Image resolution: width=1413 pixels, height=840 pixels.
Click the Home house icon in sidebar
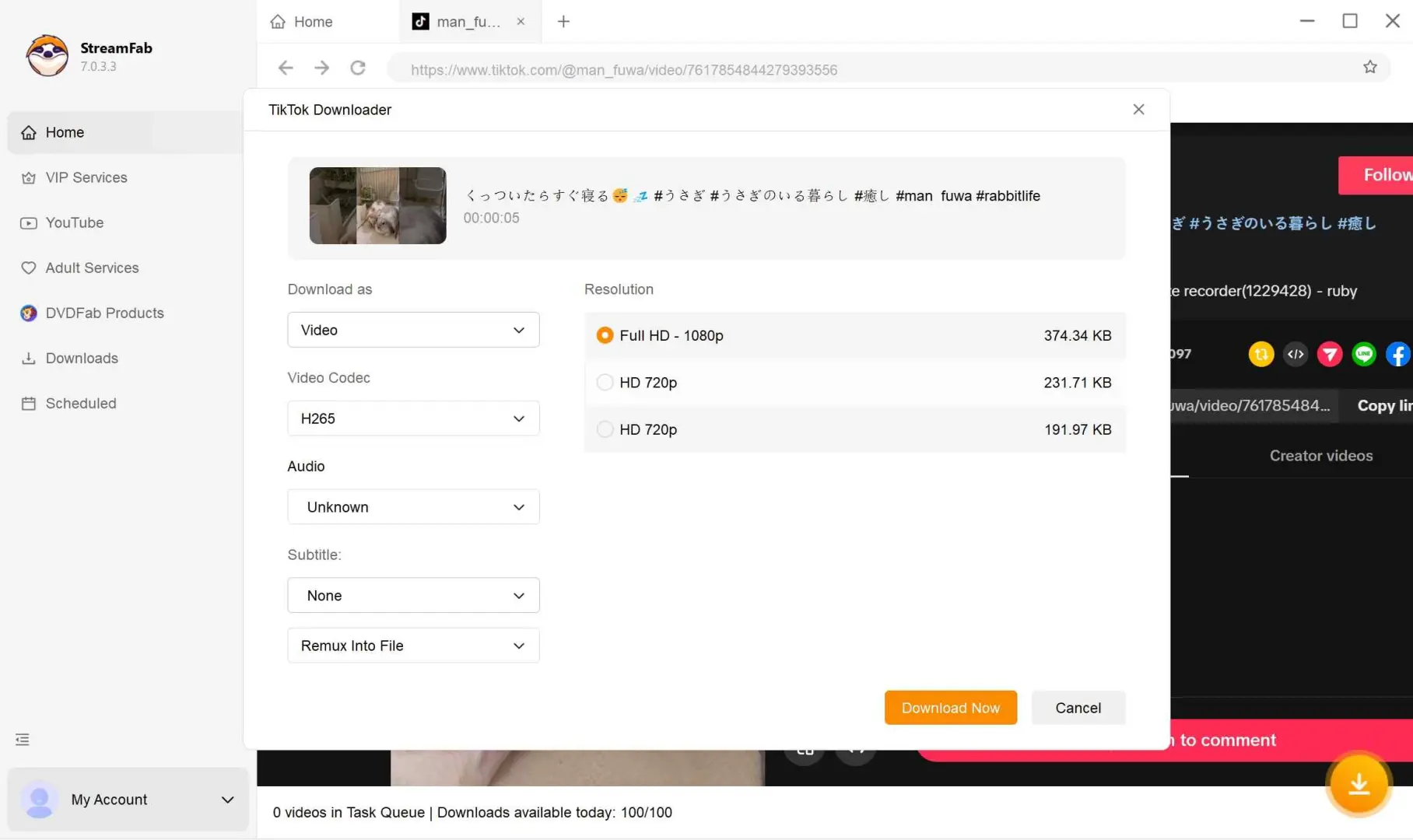[x=29, y=132]
